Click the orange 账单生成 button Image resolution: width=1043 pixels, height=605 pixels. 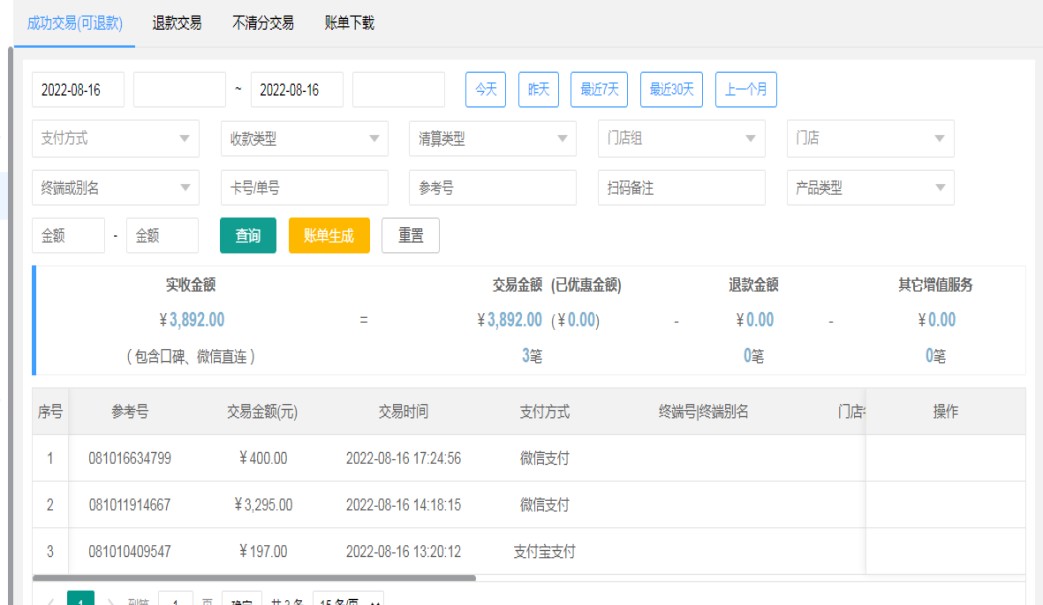point(328,235)
